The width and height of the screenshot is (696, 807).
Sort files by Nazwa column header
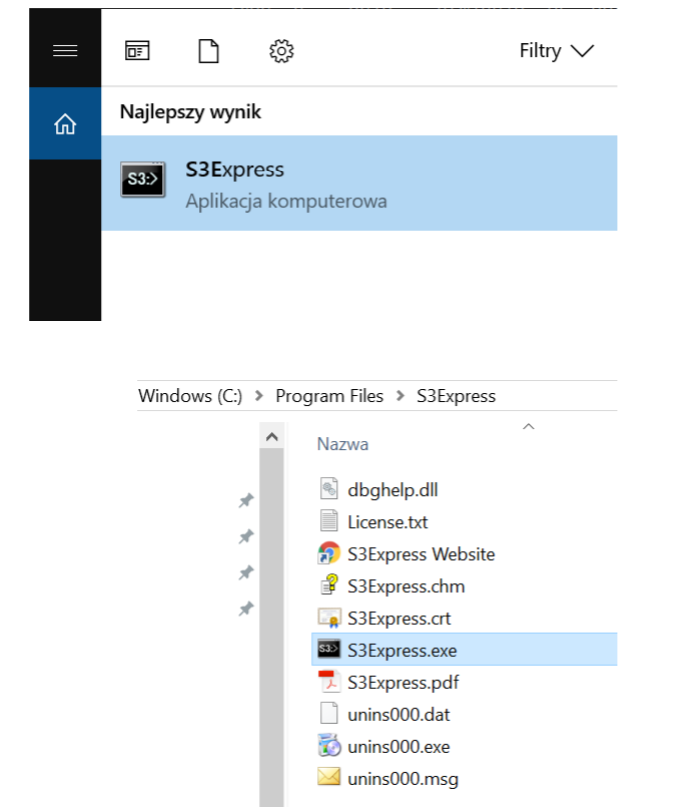(x=343, y=444)
